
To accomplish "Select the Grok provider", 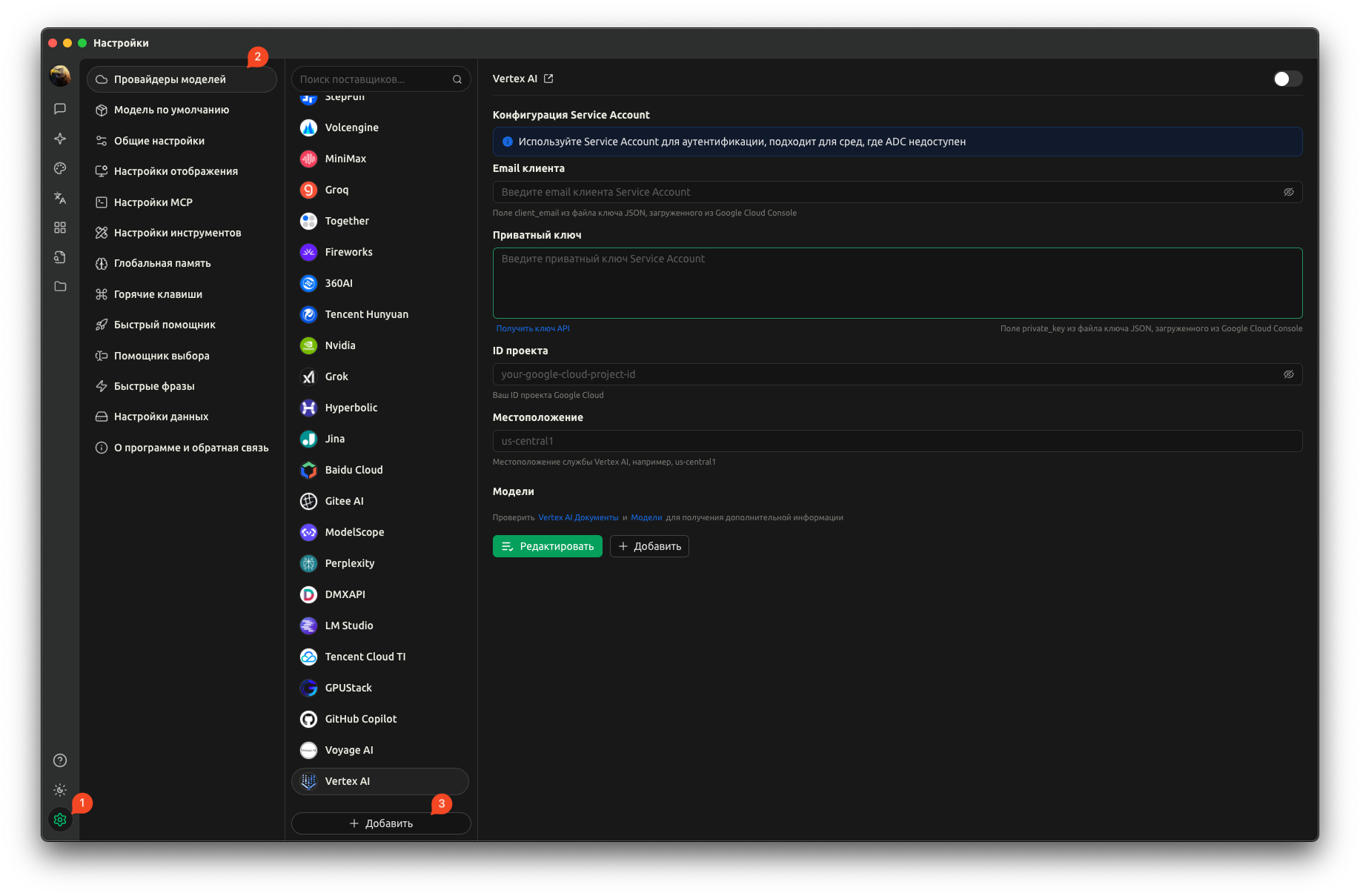I will (x=380, y=376).
